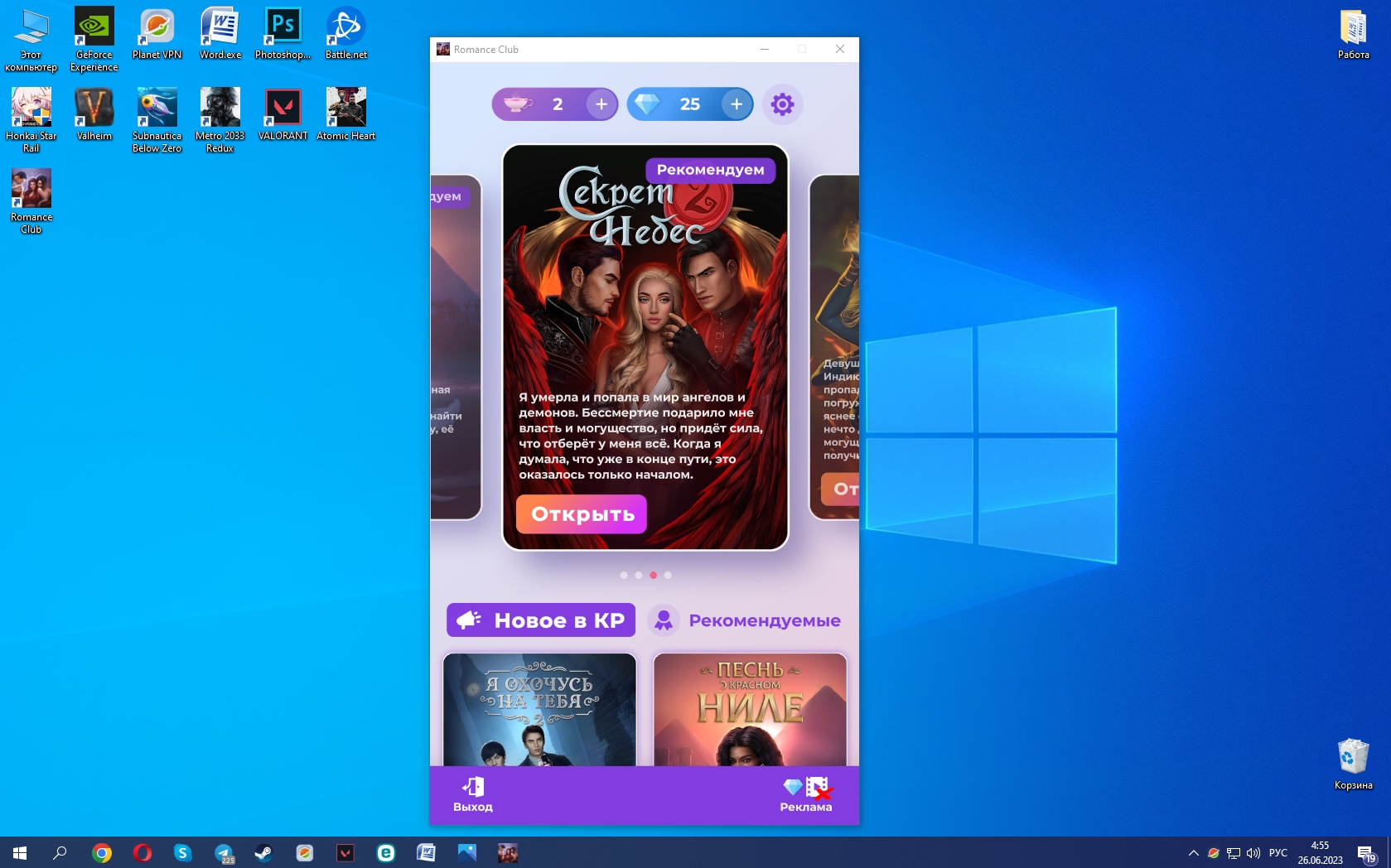
Task: Open VALORANT from the taskbar
Action: [x=345, y=852]
